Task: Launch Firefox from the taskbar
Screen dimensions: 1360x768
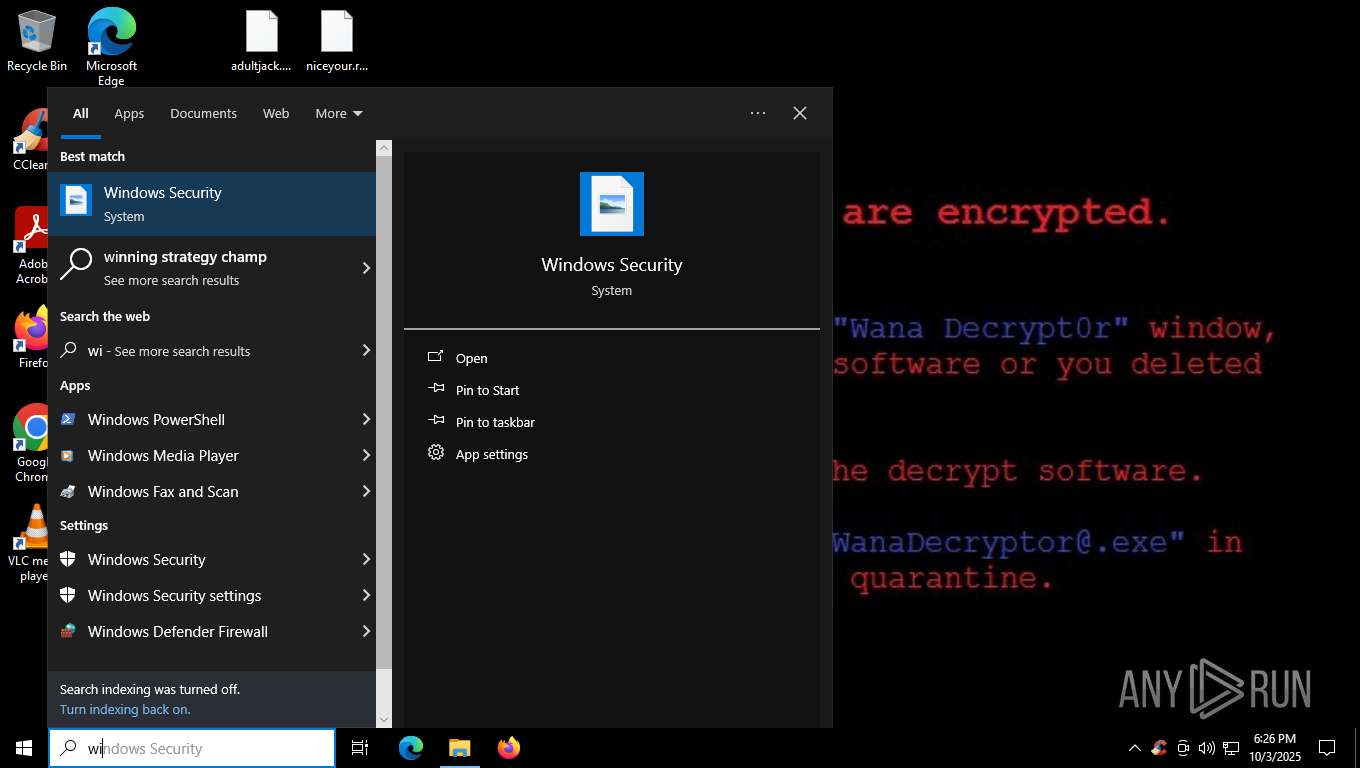Action: click(509, 748)
